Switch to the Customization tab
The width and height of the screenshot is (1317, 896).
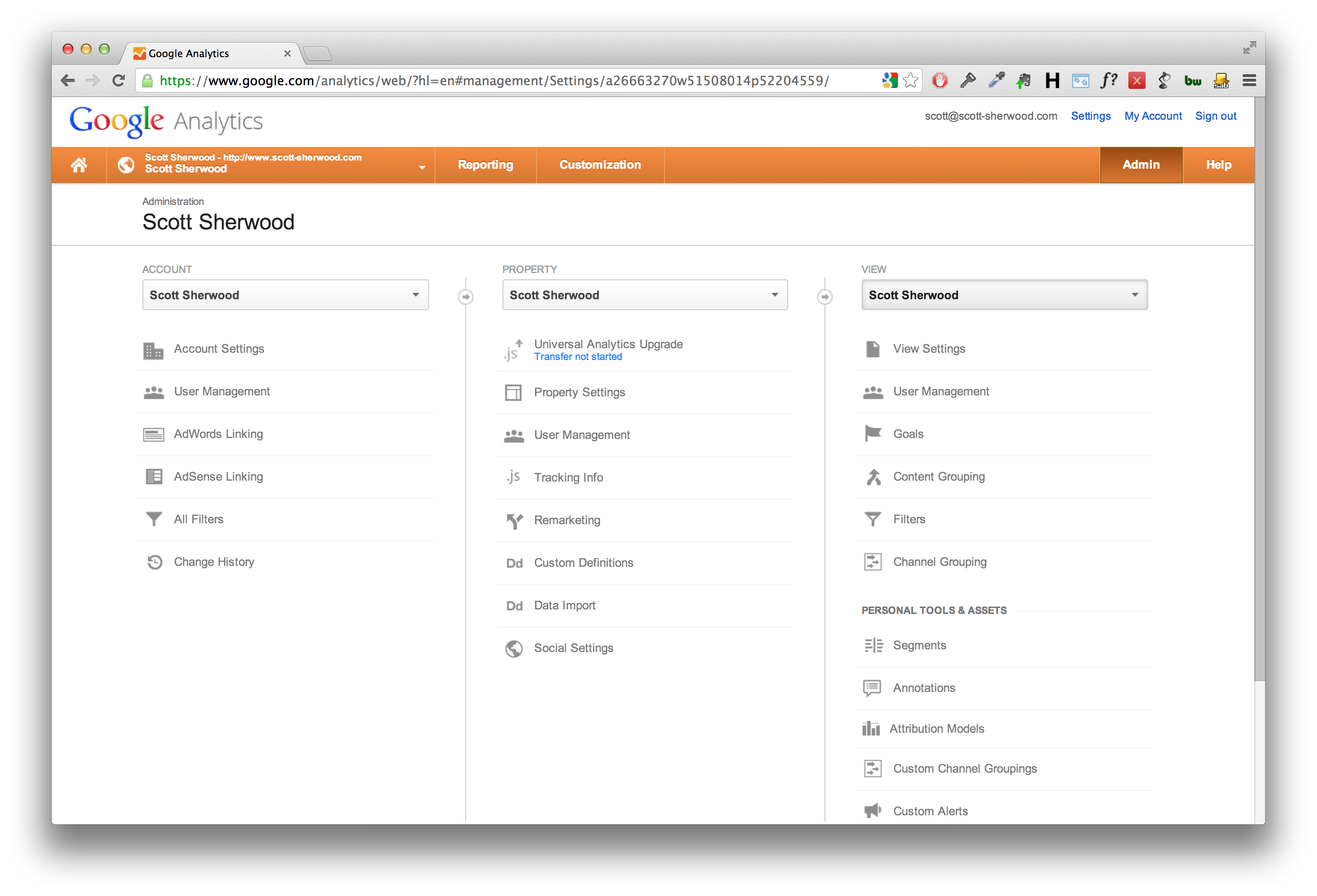point(600,165)
